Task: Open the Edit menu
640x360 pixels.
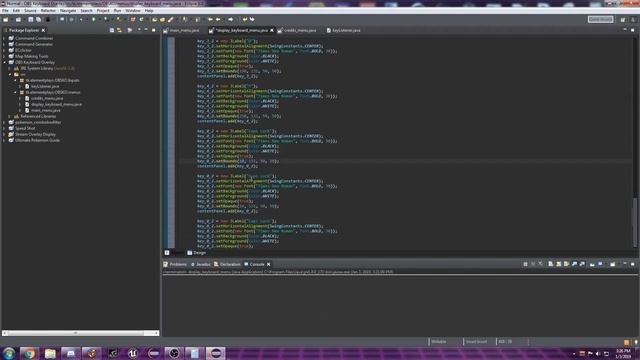Action: 16,11
